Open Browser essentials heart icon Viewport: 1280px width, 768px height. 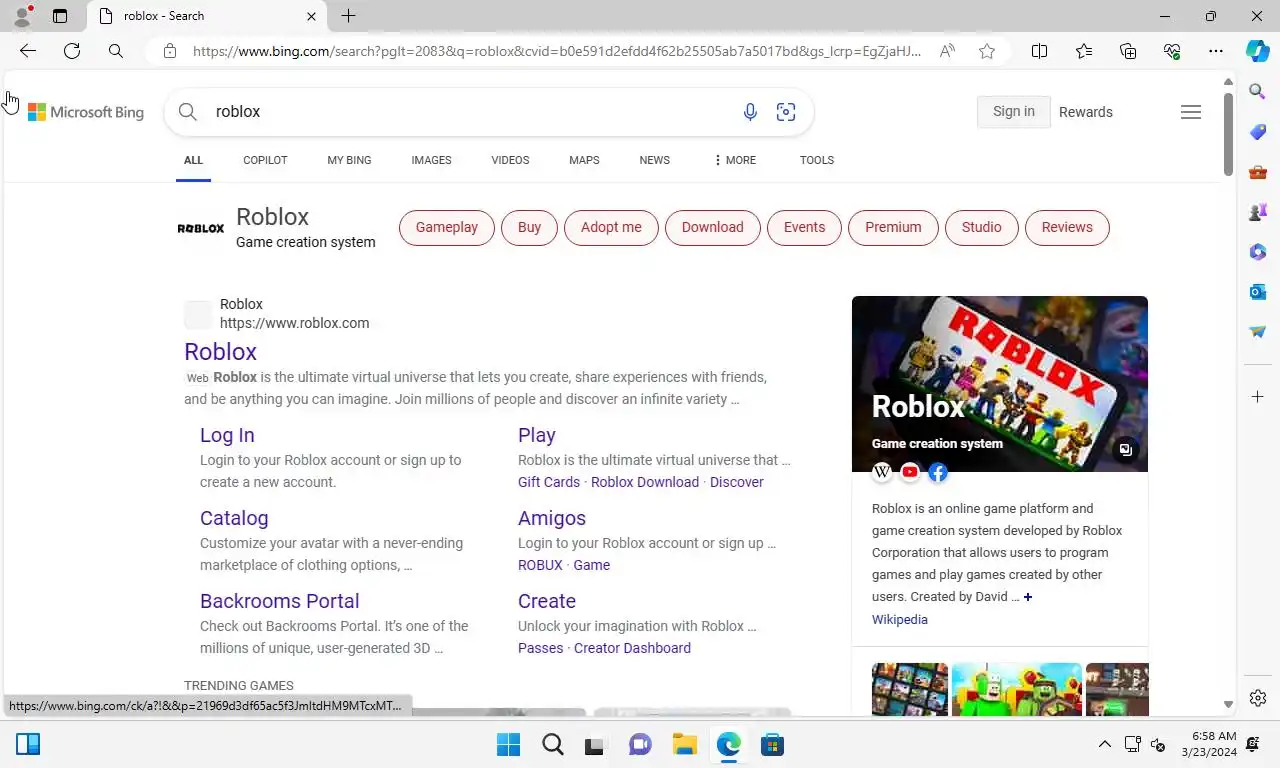click(1172, 51)
